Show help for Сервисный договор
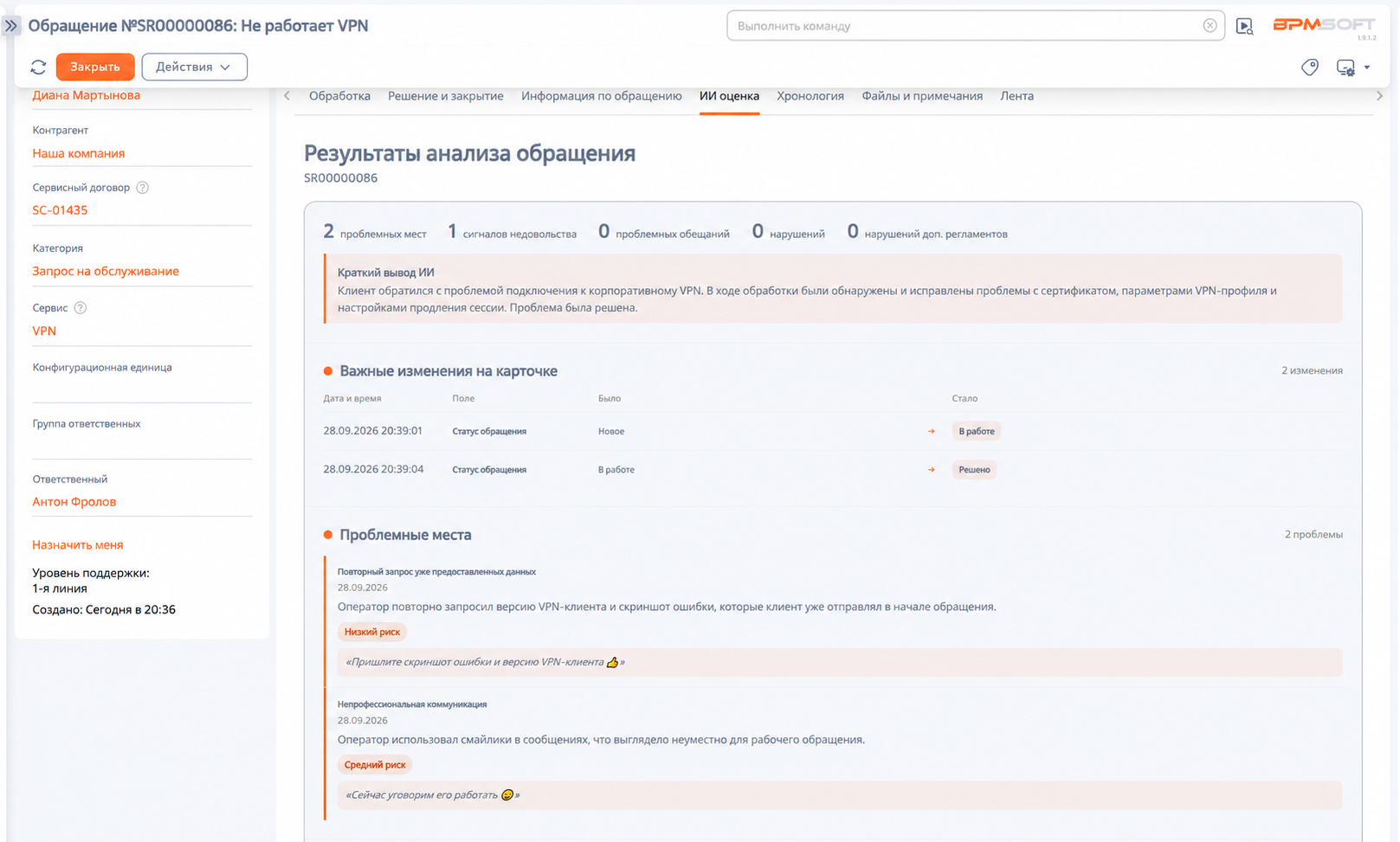 [143, 187]
